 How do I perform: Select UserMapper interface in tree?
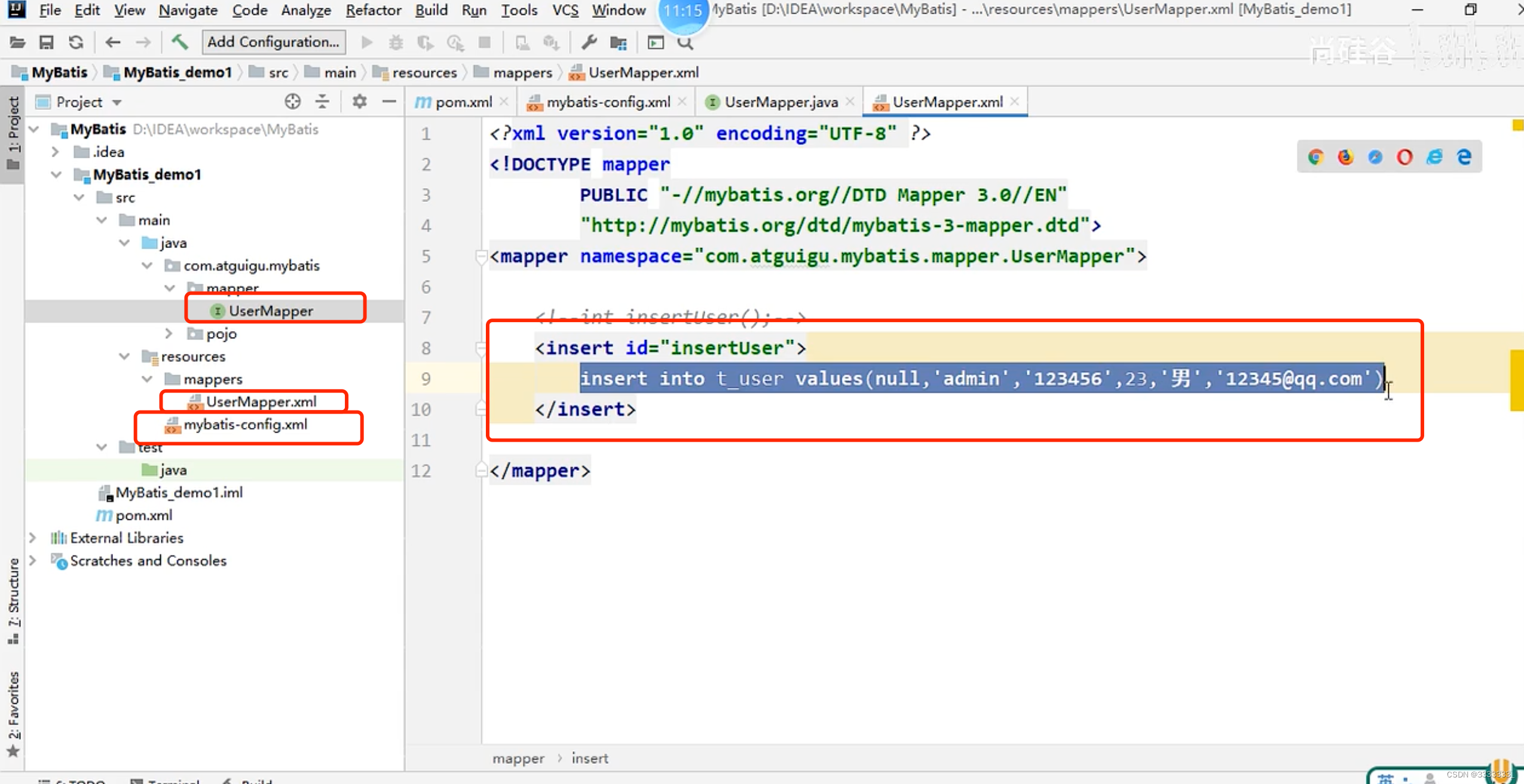pos(262,311)
